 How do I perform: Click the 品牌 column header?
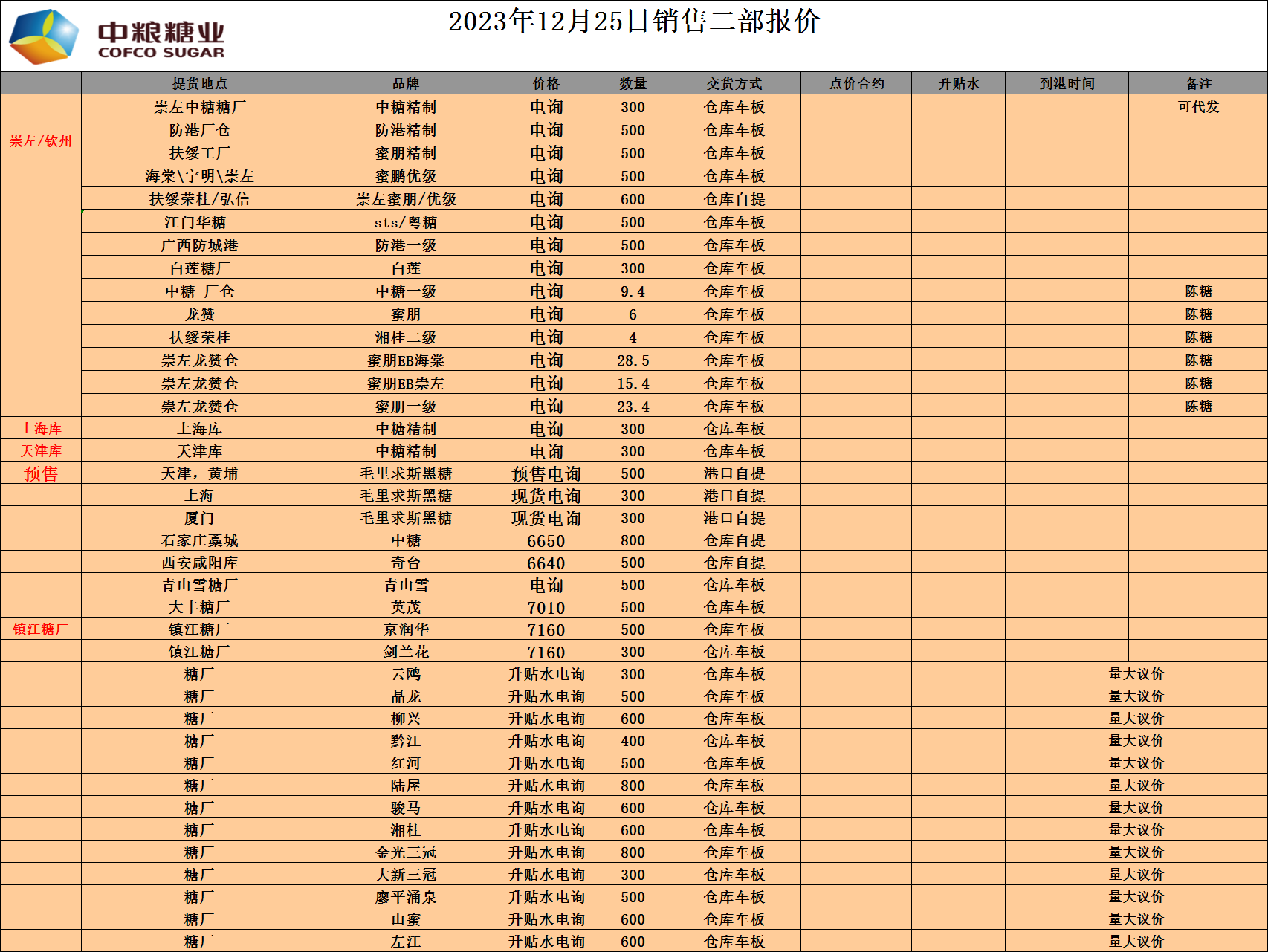pyautogui.click(x=405, y=84)
